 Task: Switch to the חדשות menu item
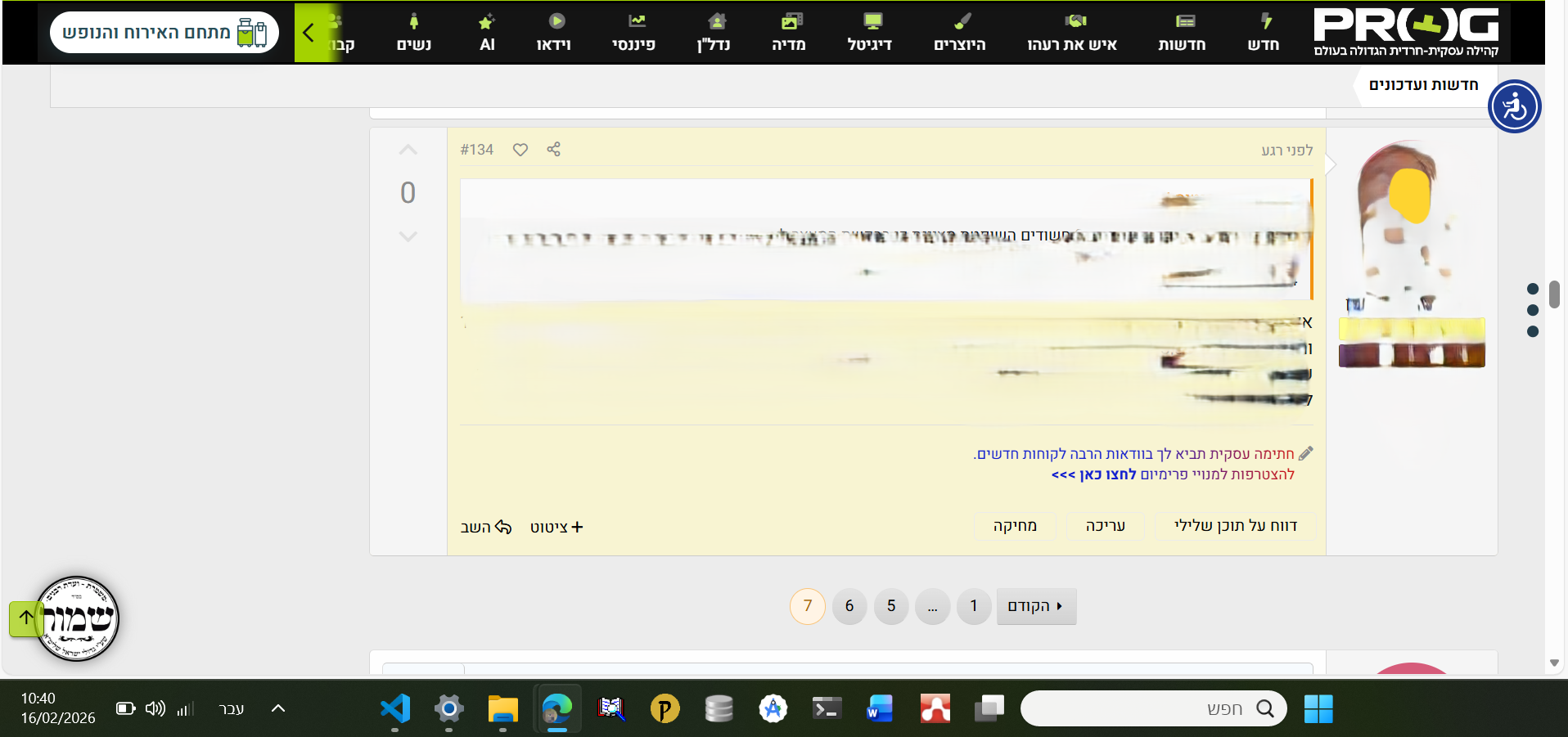[x=1182, y=33]
